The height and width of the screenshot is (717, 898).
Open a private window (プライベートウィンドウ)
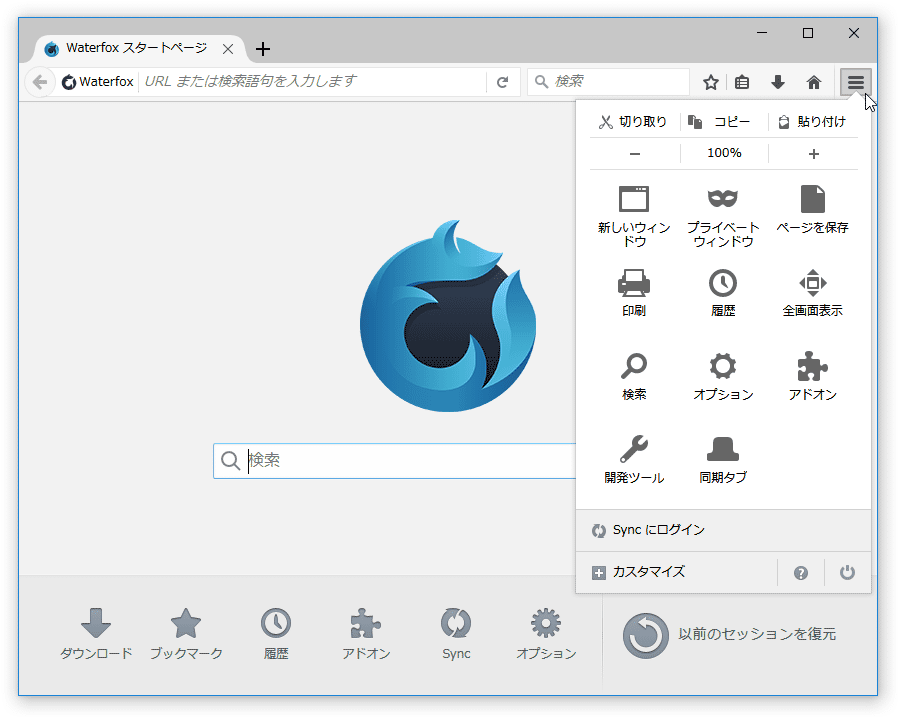point(723,216)
